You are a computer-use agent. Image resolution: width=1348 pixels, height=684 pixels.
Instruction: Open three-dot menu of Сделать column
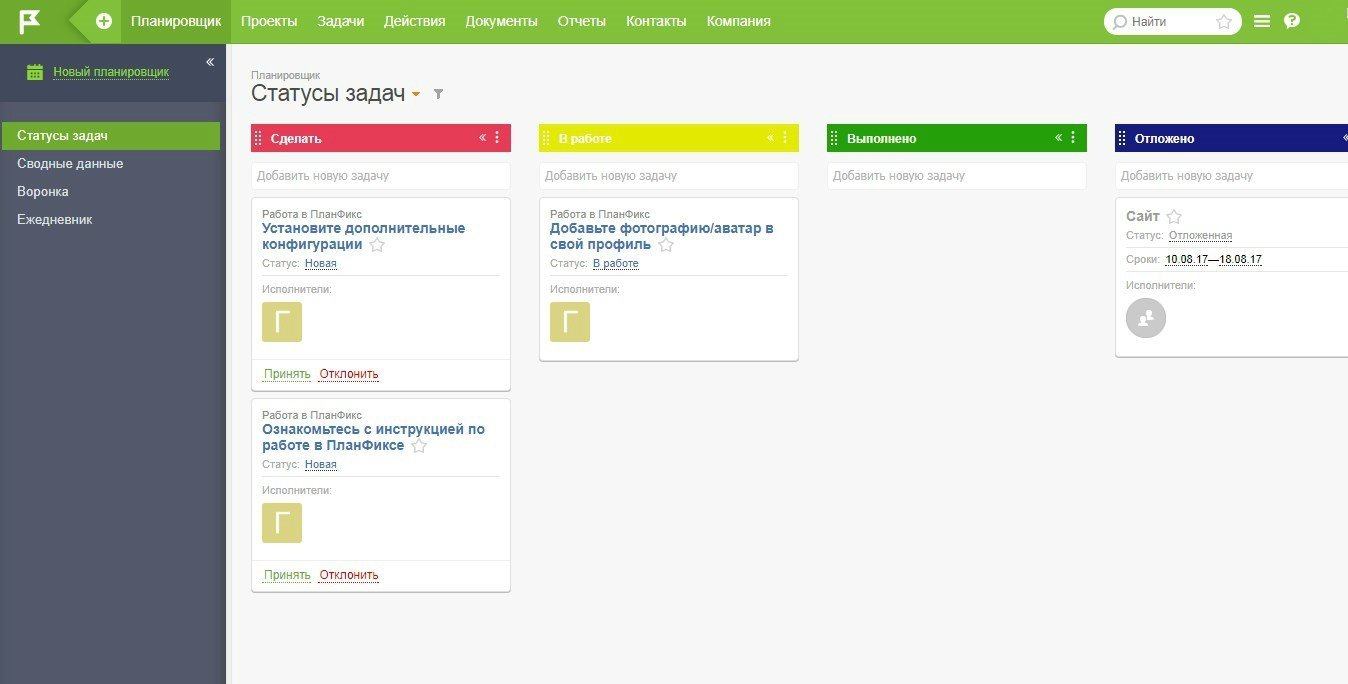point(497,138)
